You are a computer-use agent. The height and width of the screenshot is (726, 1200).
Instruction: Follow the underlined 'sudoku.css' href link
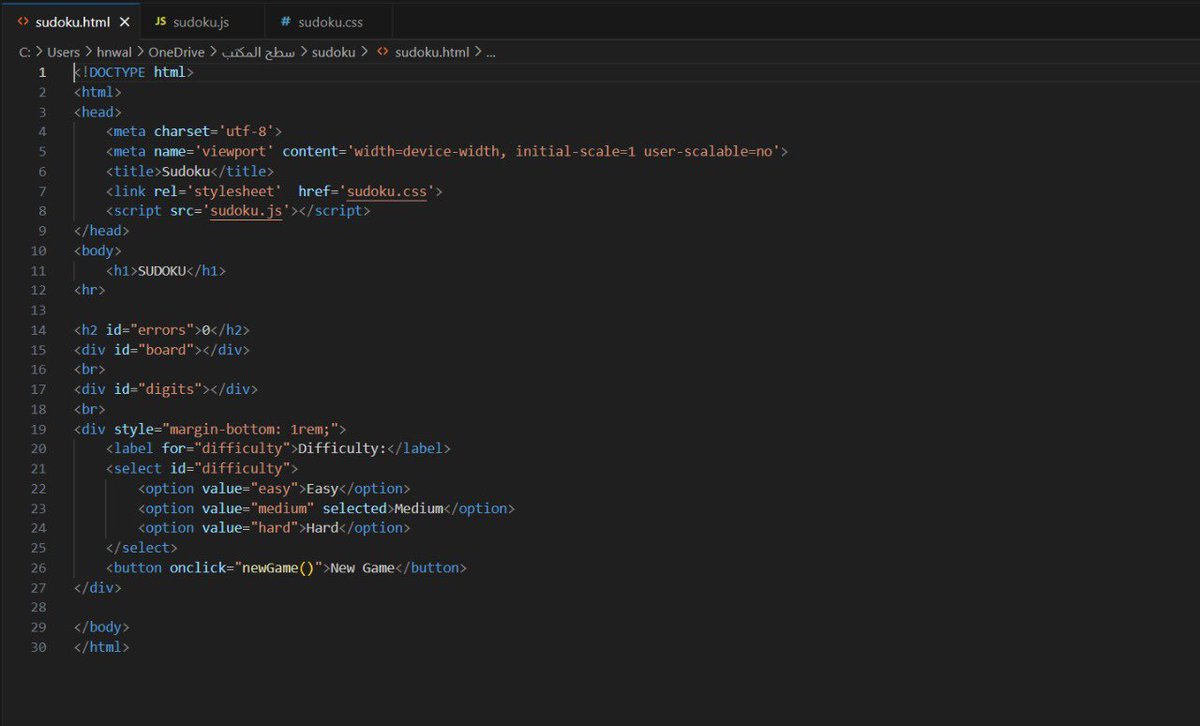click(387, 191)
